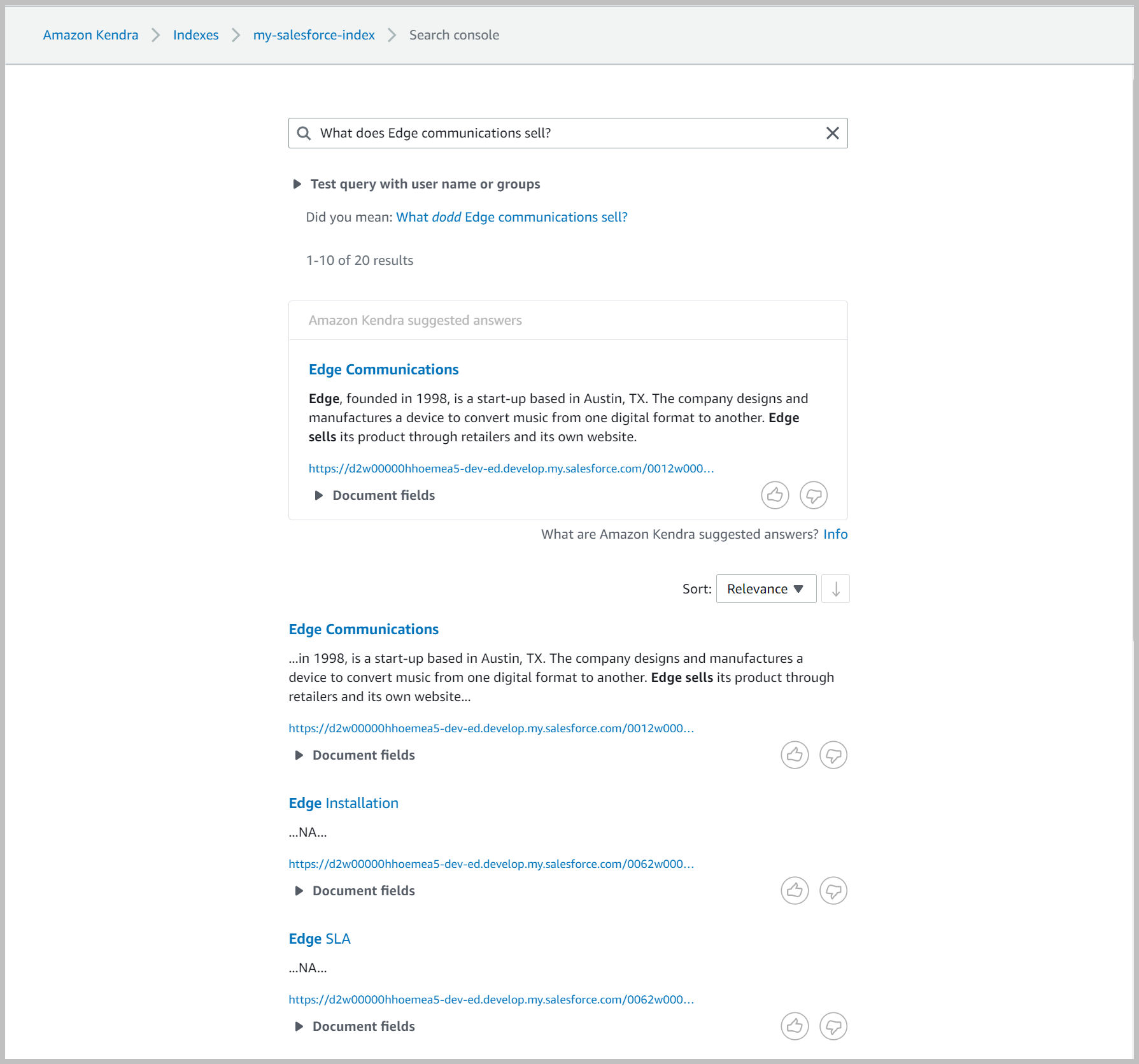1139x1064 pixels.
Task: Open URL under Edge SLA result
Action: [492, 1000]
